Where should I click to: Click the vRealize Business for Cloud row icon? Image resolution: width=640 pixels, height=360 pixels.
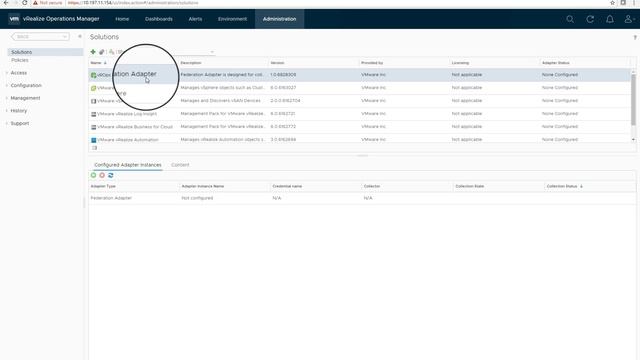93,127
